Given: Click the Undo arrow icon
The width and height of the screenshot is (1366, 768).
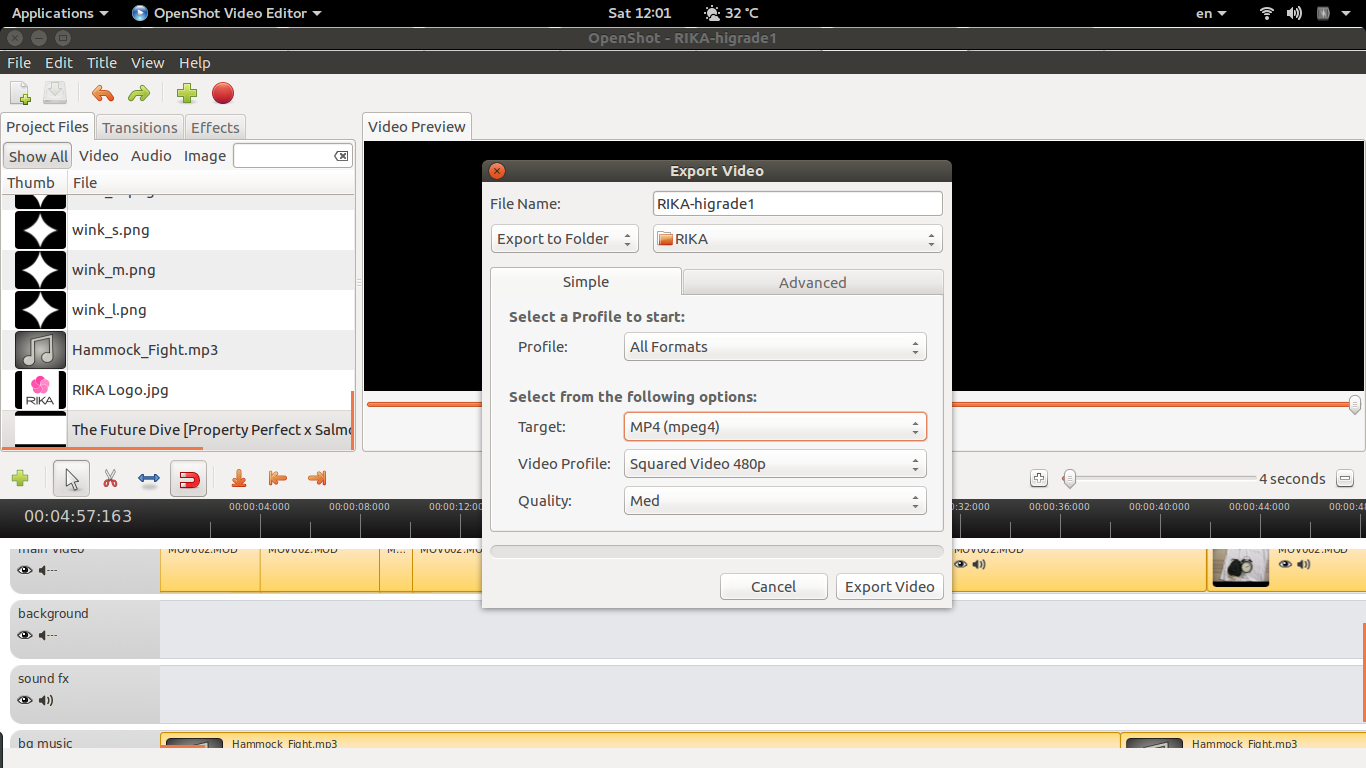Looking at the screenshot, I should [103, 93].
